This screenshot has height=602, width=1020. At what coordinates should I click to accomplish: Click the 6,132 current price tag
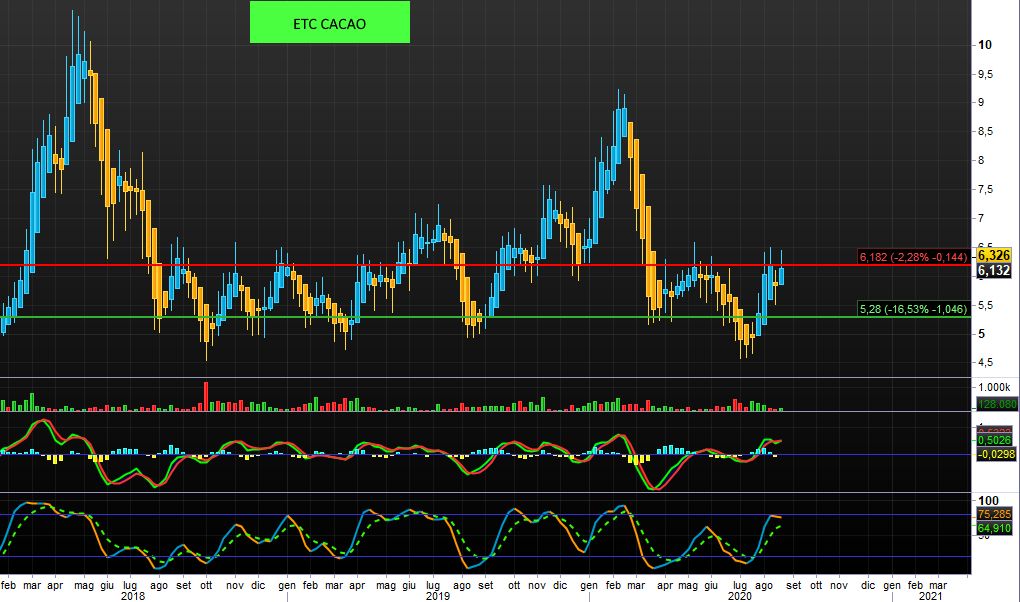[x=993, y=271]
